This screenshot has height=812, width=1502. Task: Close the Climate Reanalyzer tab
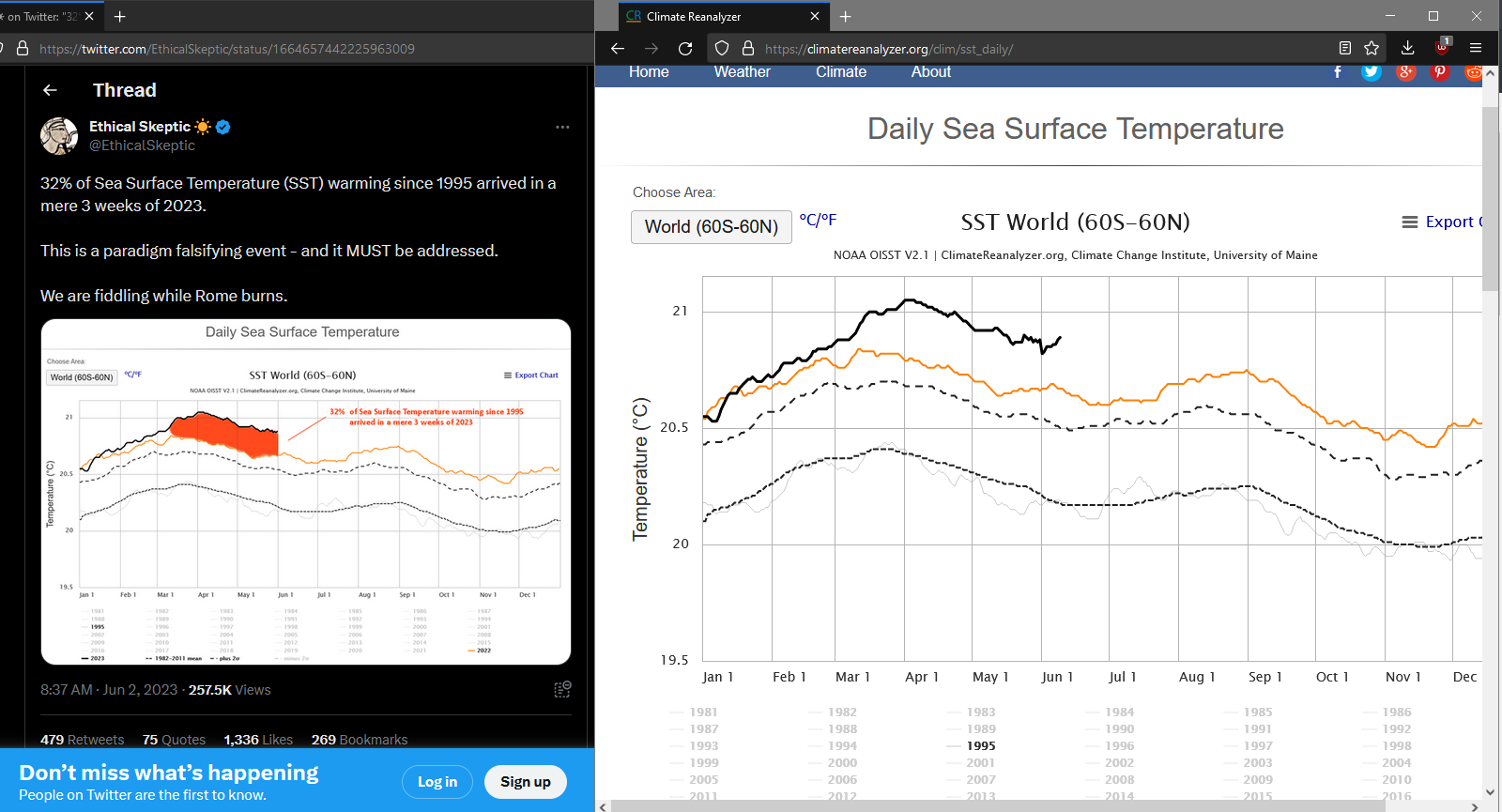(x=814, y=16)
